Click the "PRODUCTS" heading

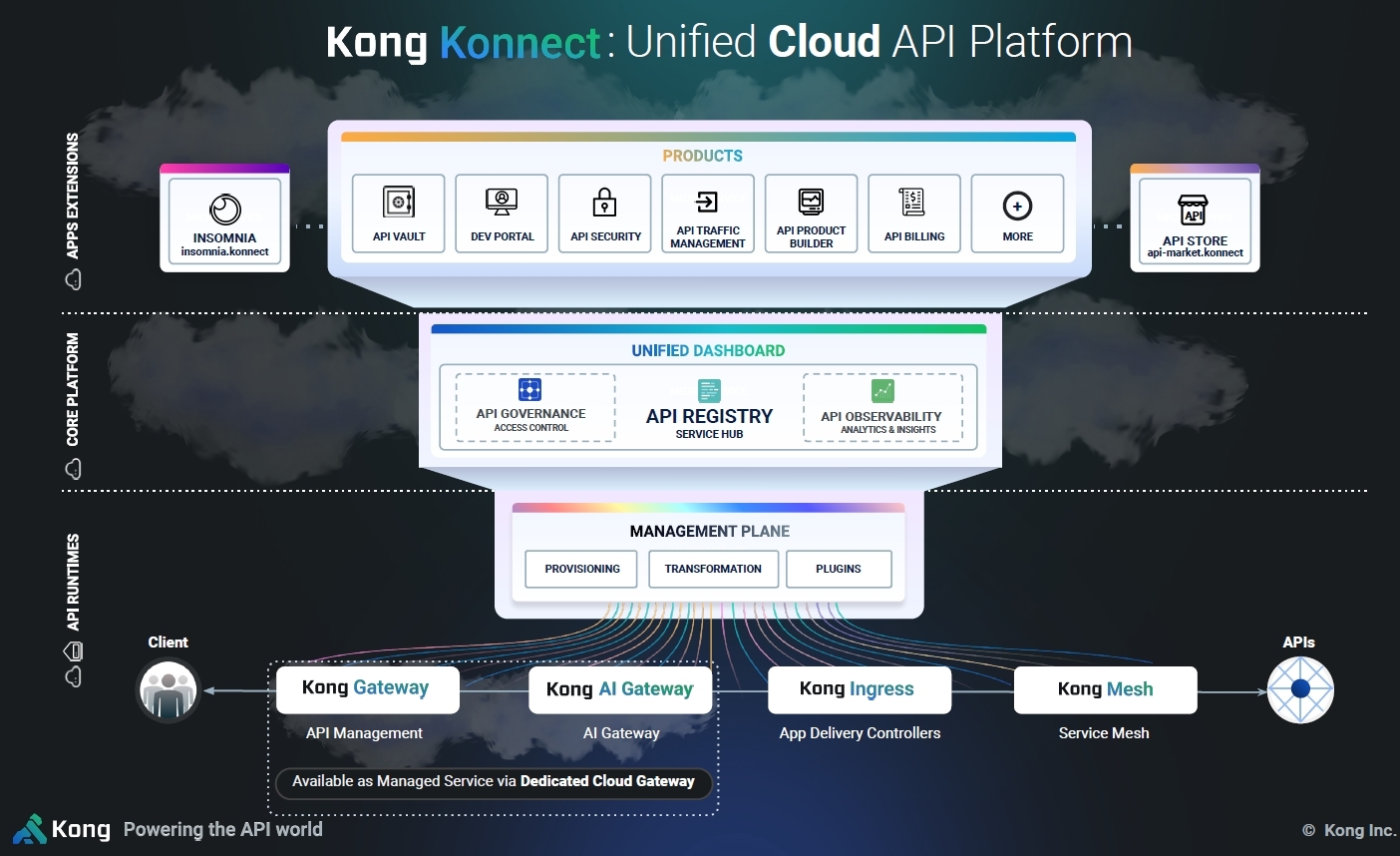(703, 156)
